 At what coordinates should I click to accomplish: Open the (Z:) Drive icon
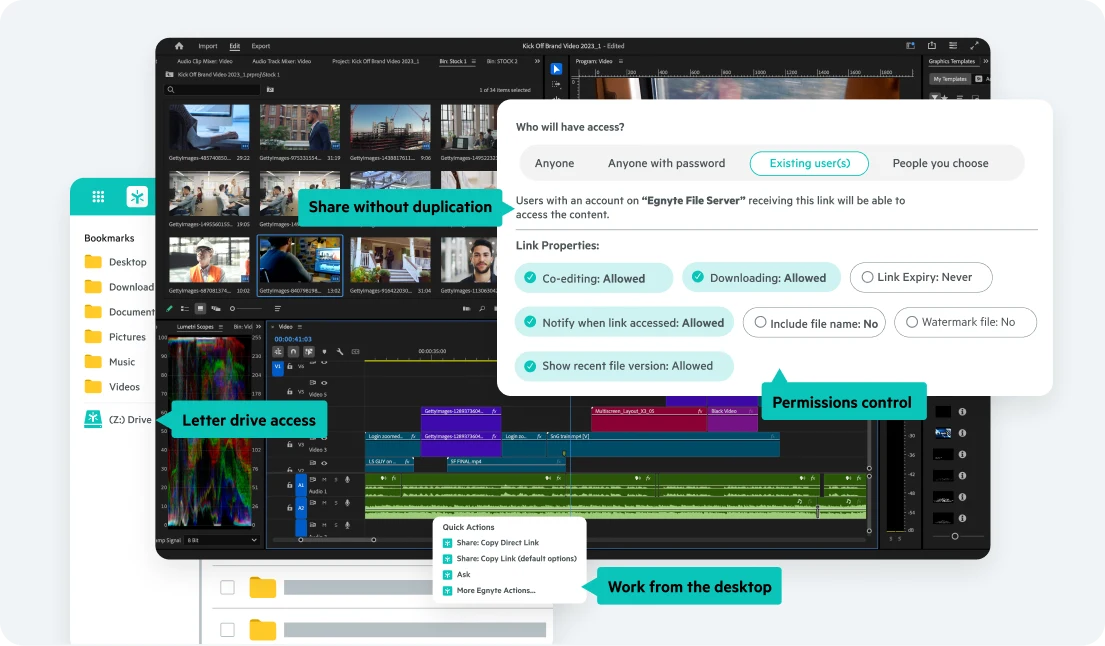(x=93, y=419)
